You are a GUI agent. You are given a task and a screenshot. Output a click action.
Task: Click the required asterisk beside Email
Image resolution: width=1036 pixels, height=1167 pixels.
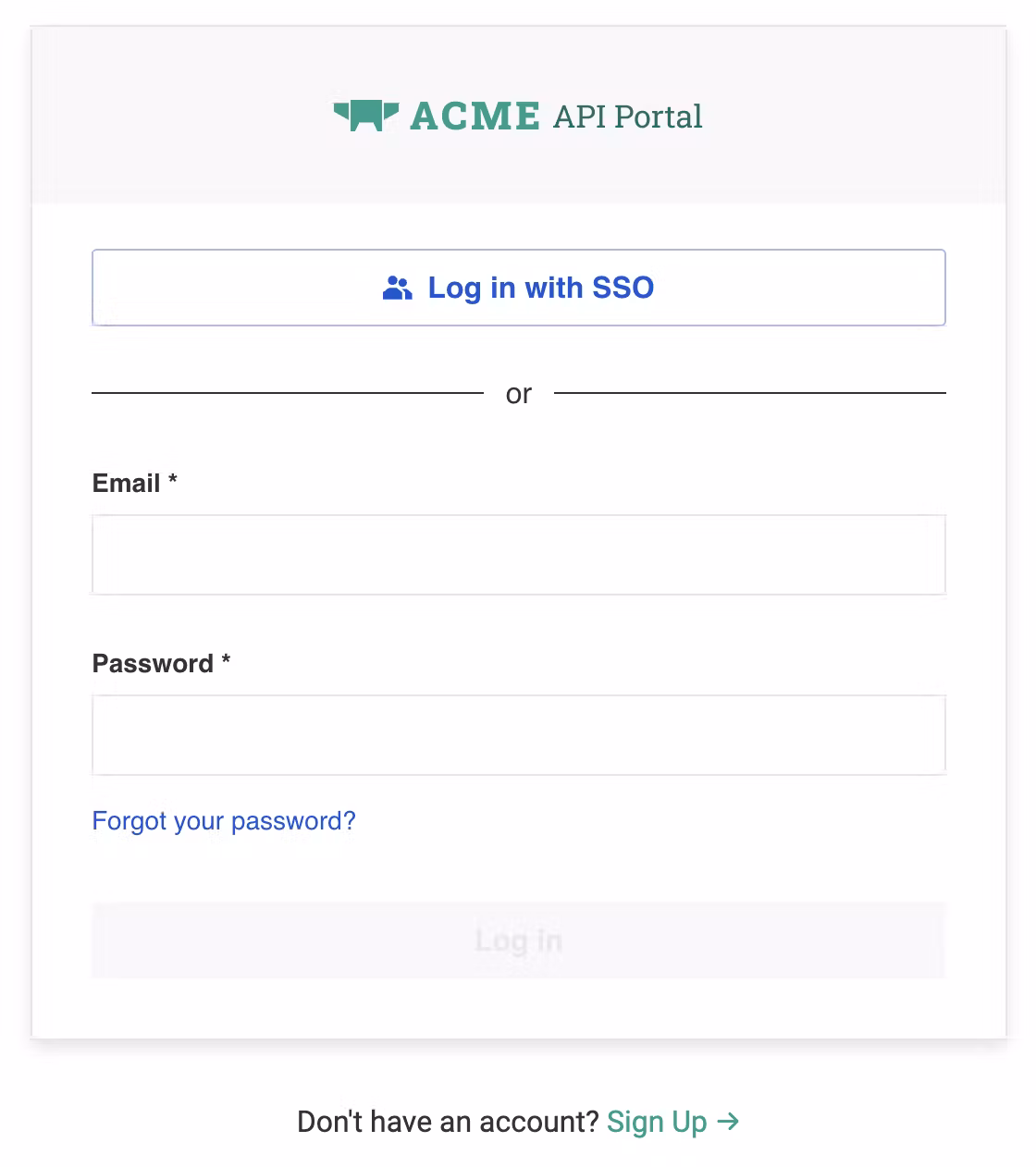(x=173, y=480)
